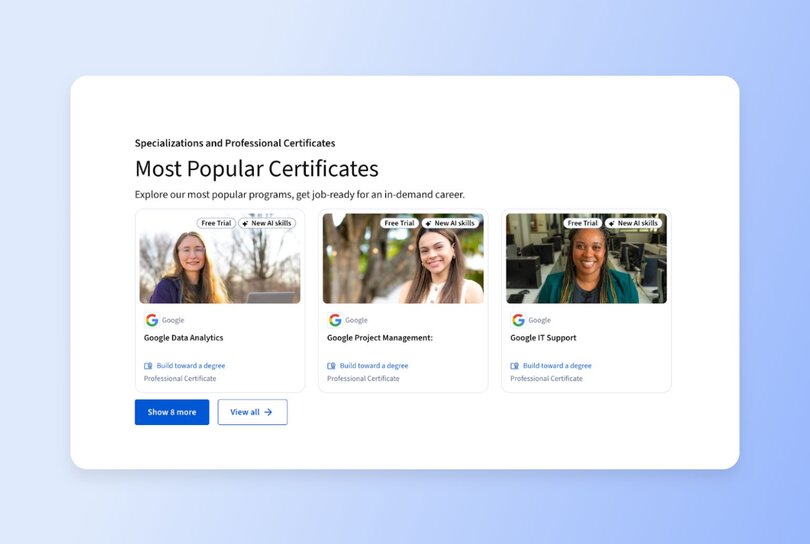Image resolution: width=810 pixels, height=544 pixels.
Task: Click Google provider name on IT Support card
Action: (540, 320)
